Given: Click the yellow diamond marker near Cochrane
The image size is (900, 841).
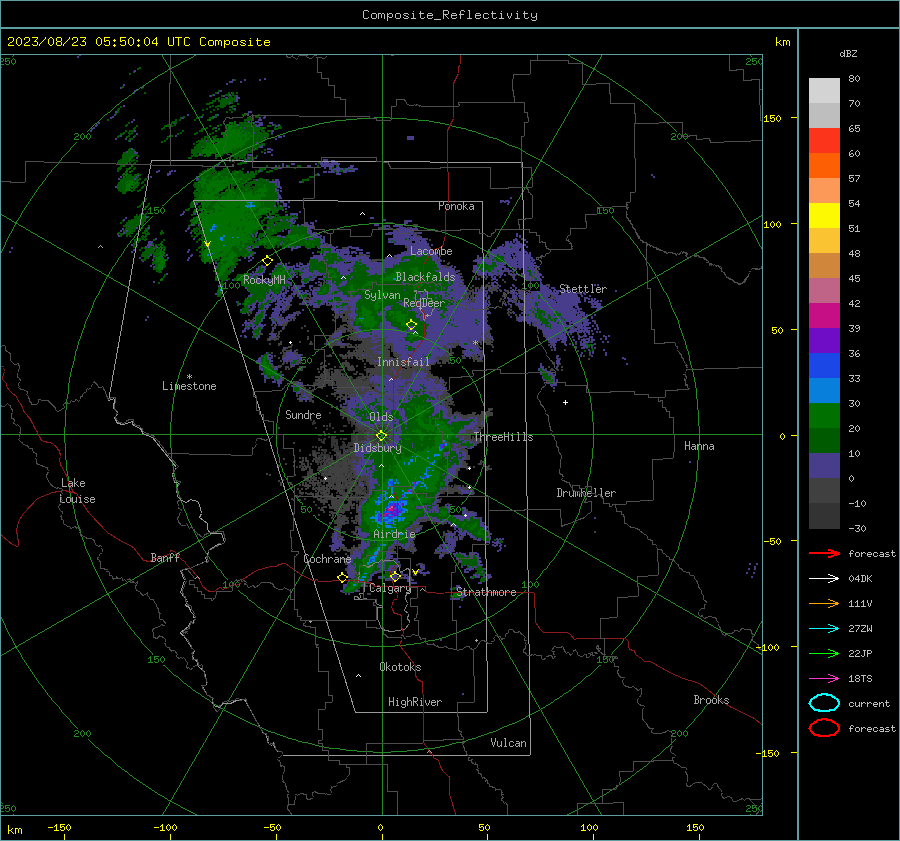Looking at the screenshot, I should [343, 577].
